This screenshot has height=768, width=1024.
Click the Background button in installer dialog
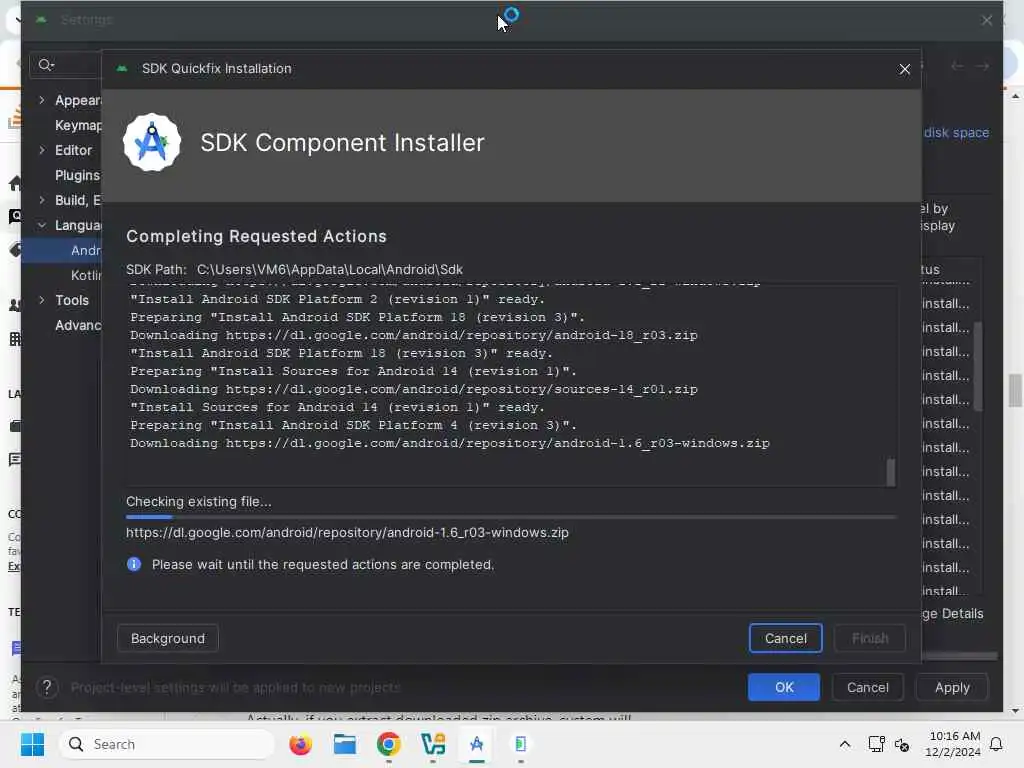[167, 638]
